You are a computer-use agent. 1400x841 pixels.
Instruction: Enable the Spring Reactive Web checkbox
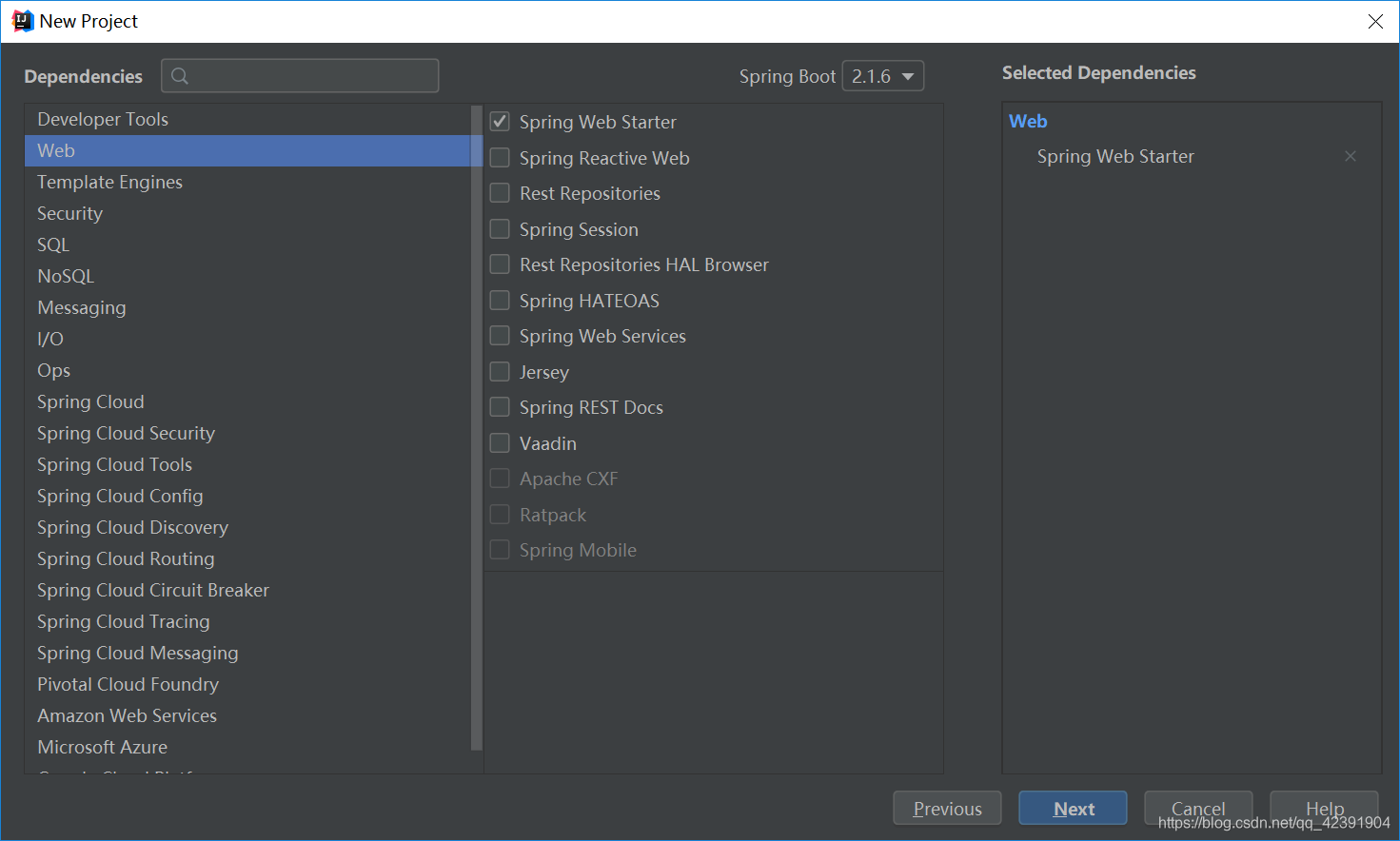click(x=500, y=157)
